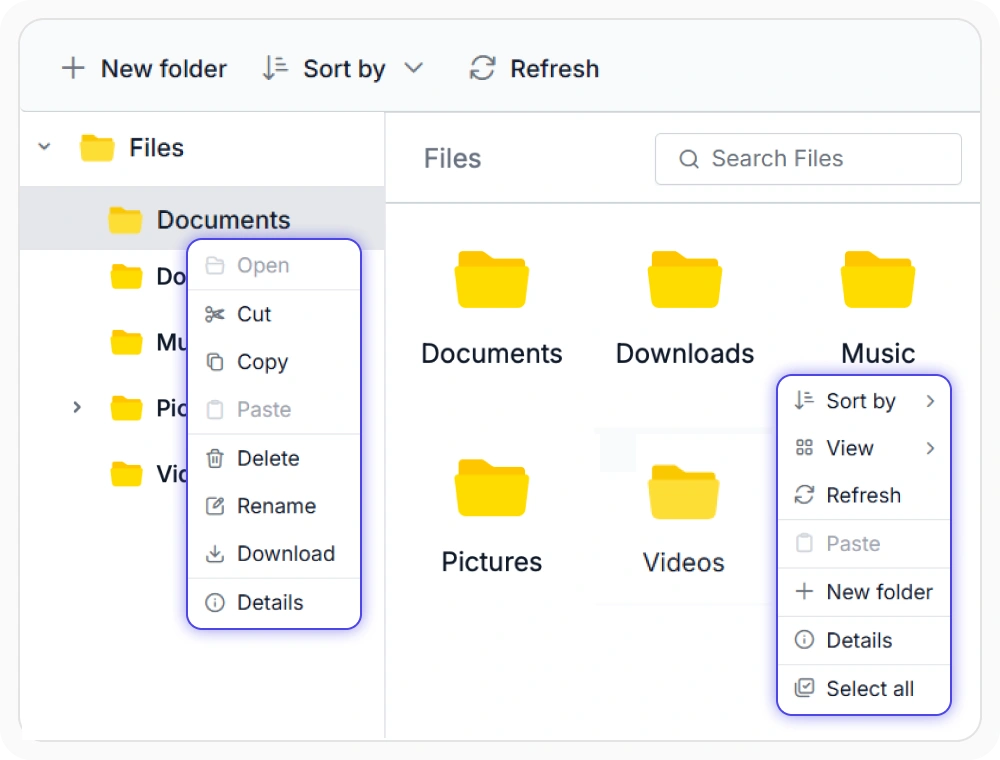Viewport: 1000px width, 760px height.
Task: Choose Paste in the layout context menu
Action: pyautogui.click(x=864, y=543)
